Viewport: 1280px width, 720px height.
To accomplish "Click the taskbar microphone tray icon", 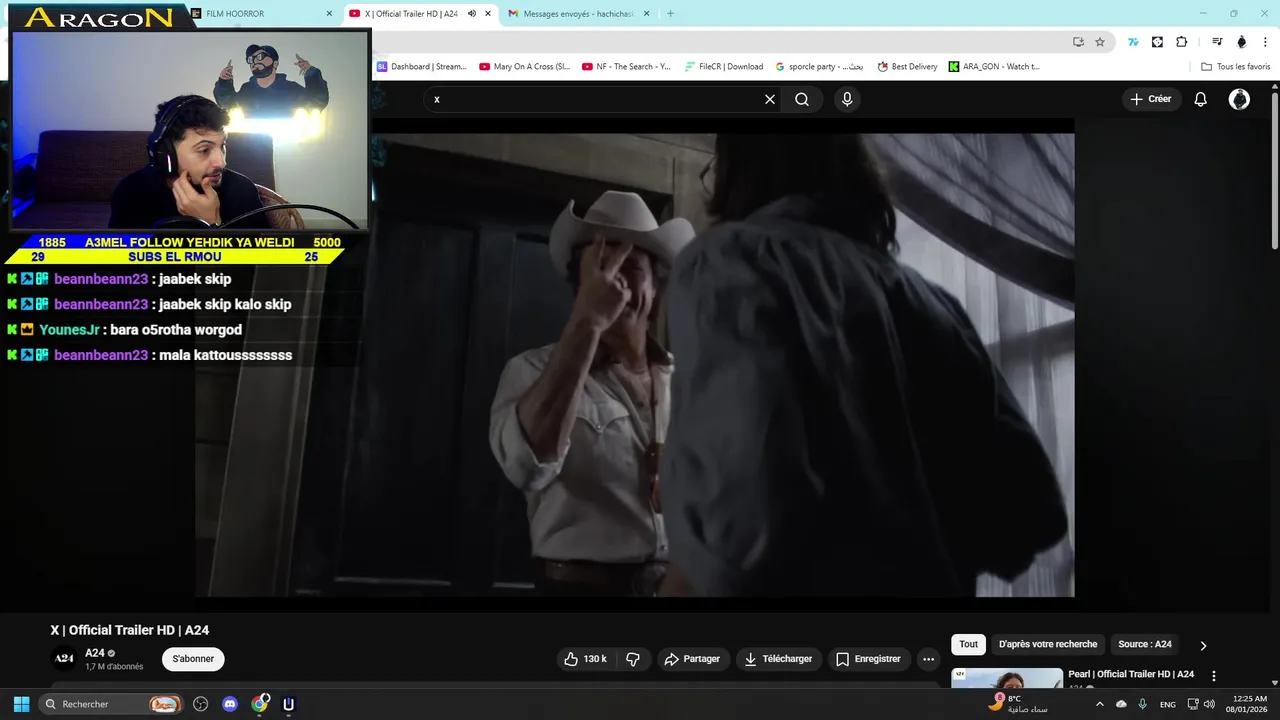I will point(1142,704).
